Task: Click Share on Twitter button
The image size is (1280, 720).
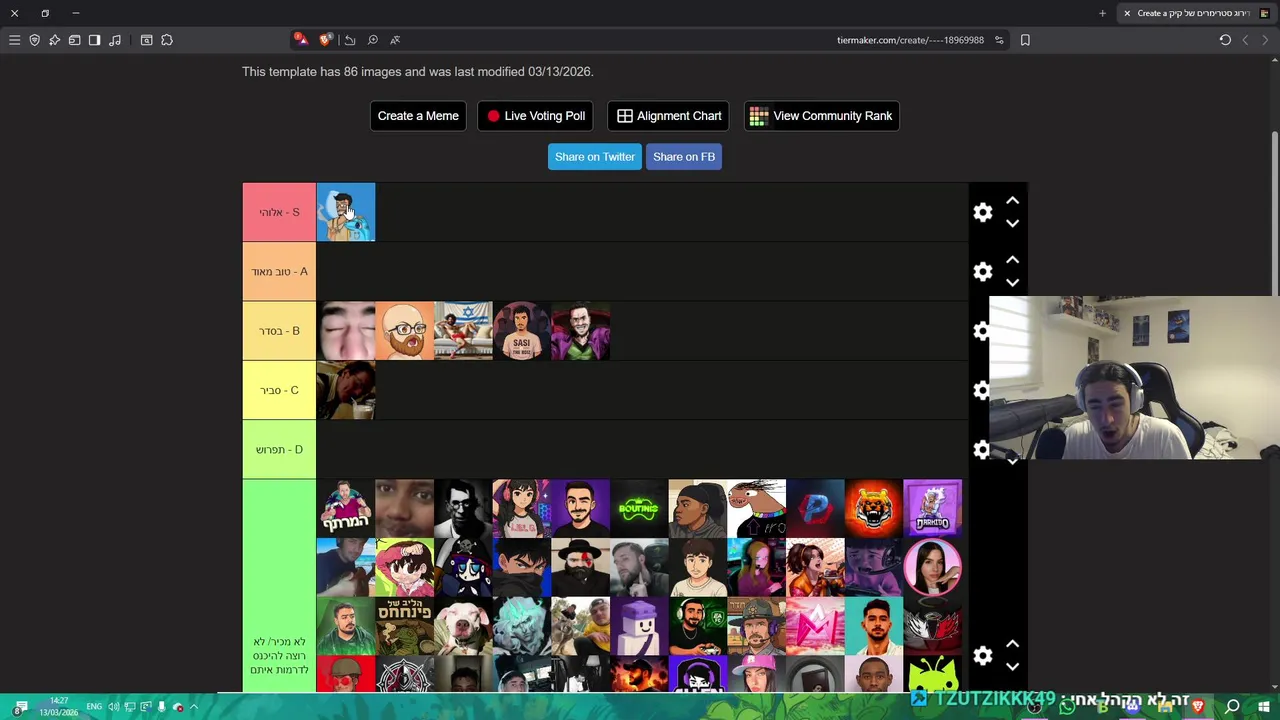Action: click(x=595, y=157)
